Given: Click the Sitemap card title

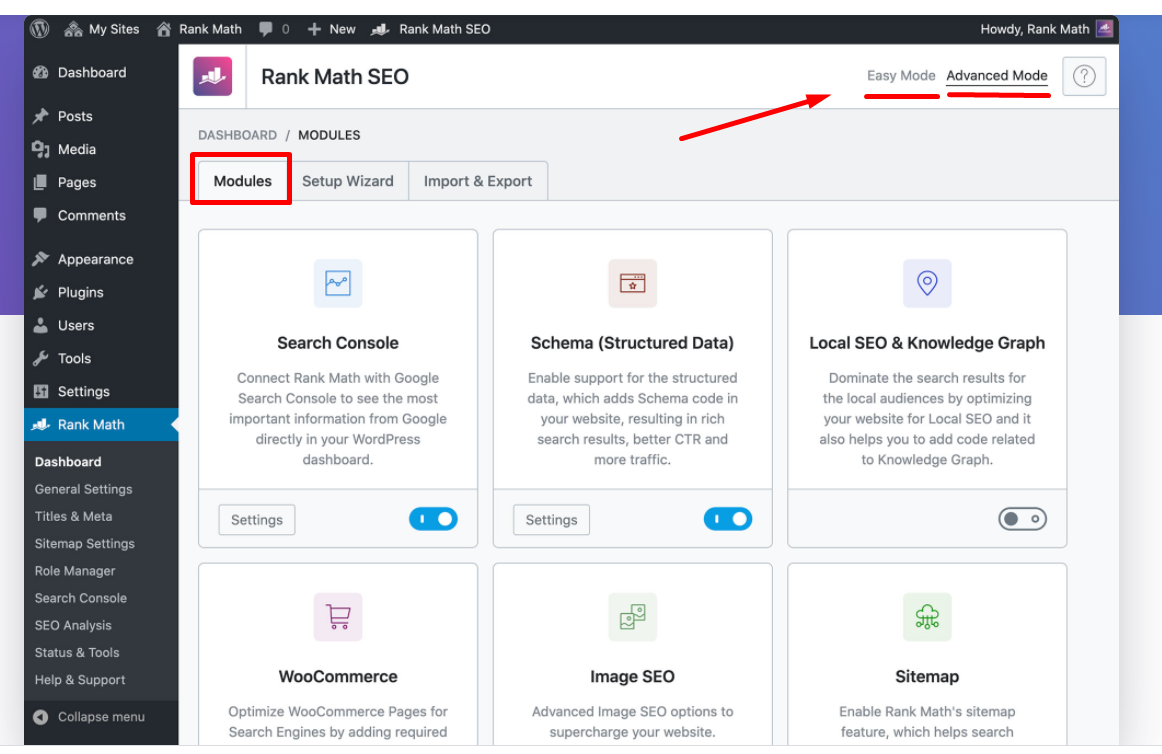Looking at the screenshot, I should pos(927,677).
